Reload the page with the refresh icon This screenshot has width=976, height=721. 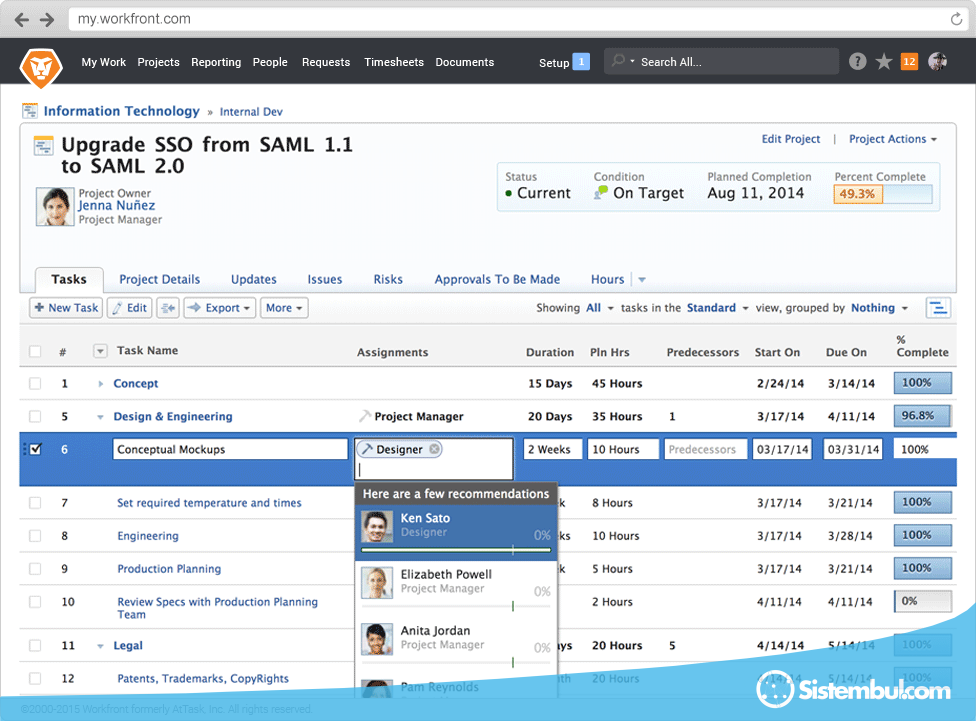[956, 19]
